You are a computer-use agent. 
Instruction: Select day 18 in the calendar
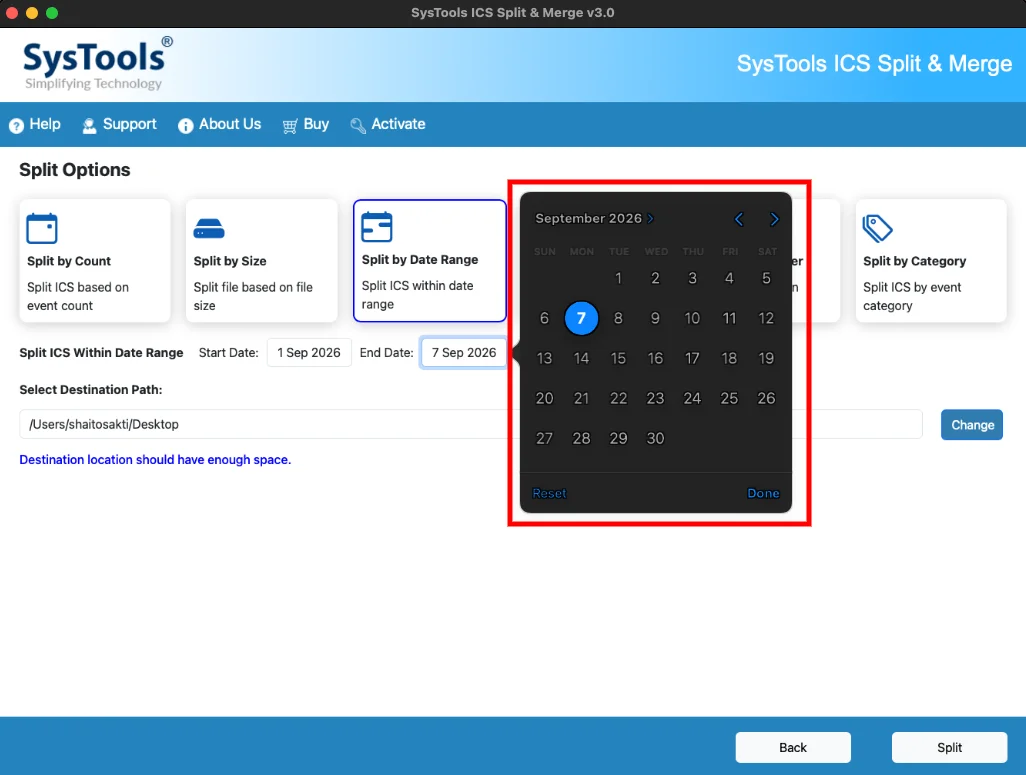[x=729, y=358]
